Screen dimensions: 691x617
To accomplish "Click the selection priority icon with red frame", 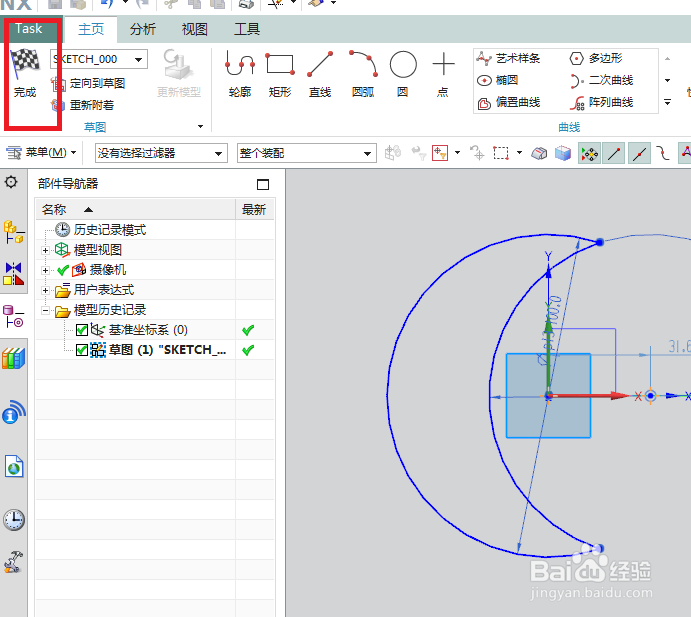I will (x=440, y=153).
